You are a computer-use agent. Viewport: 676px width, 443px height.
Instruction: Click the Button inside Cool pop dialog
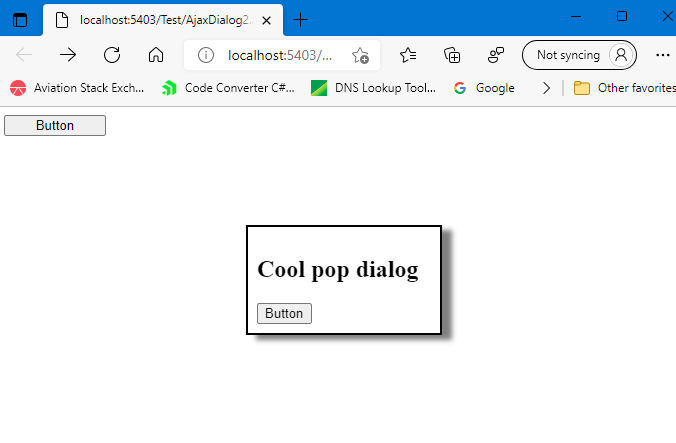[284, 313]
